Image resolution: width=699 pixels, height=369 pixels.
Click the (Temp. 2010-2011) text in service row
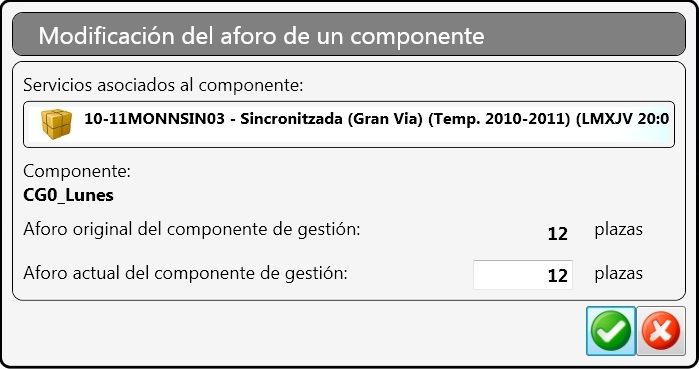point(499,119)
